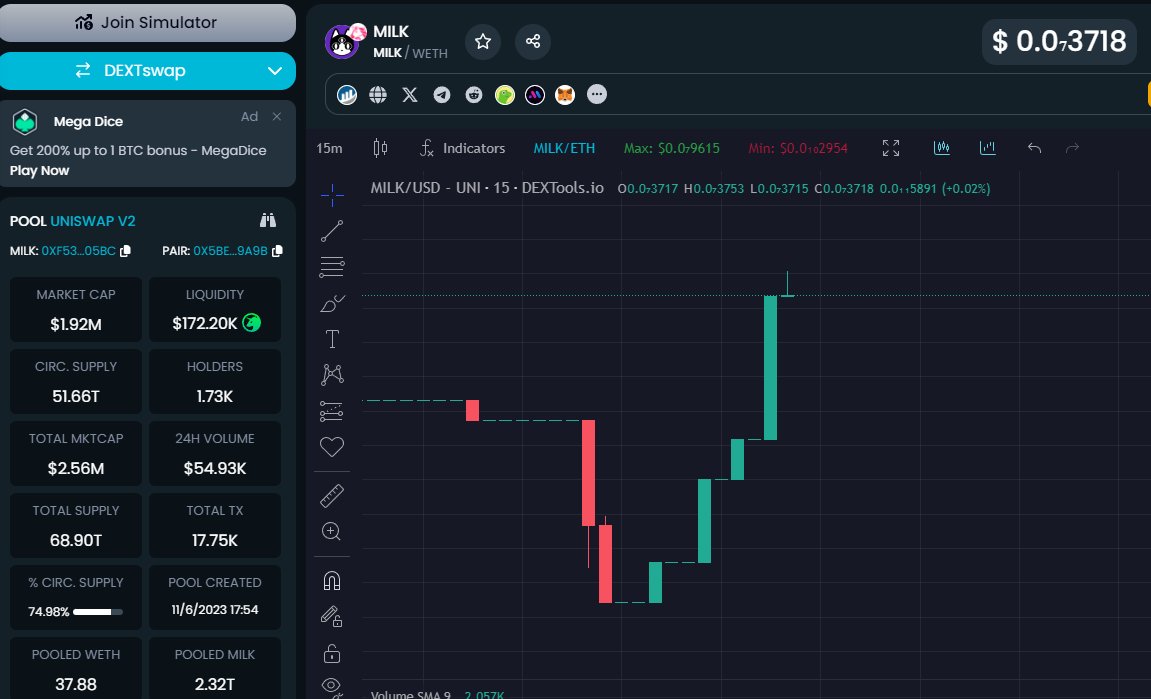Click the $0.0₇3718 price display
The image size is (1151, 699).
point(1059,41)
